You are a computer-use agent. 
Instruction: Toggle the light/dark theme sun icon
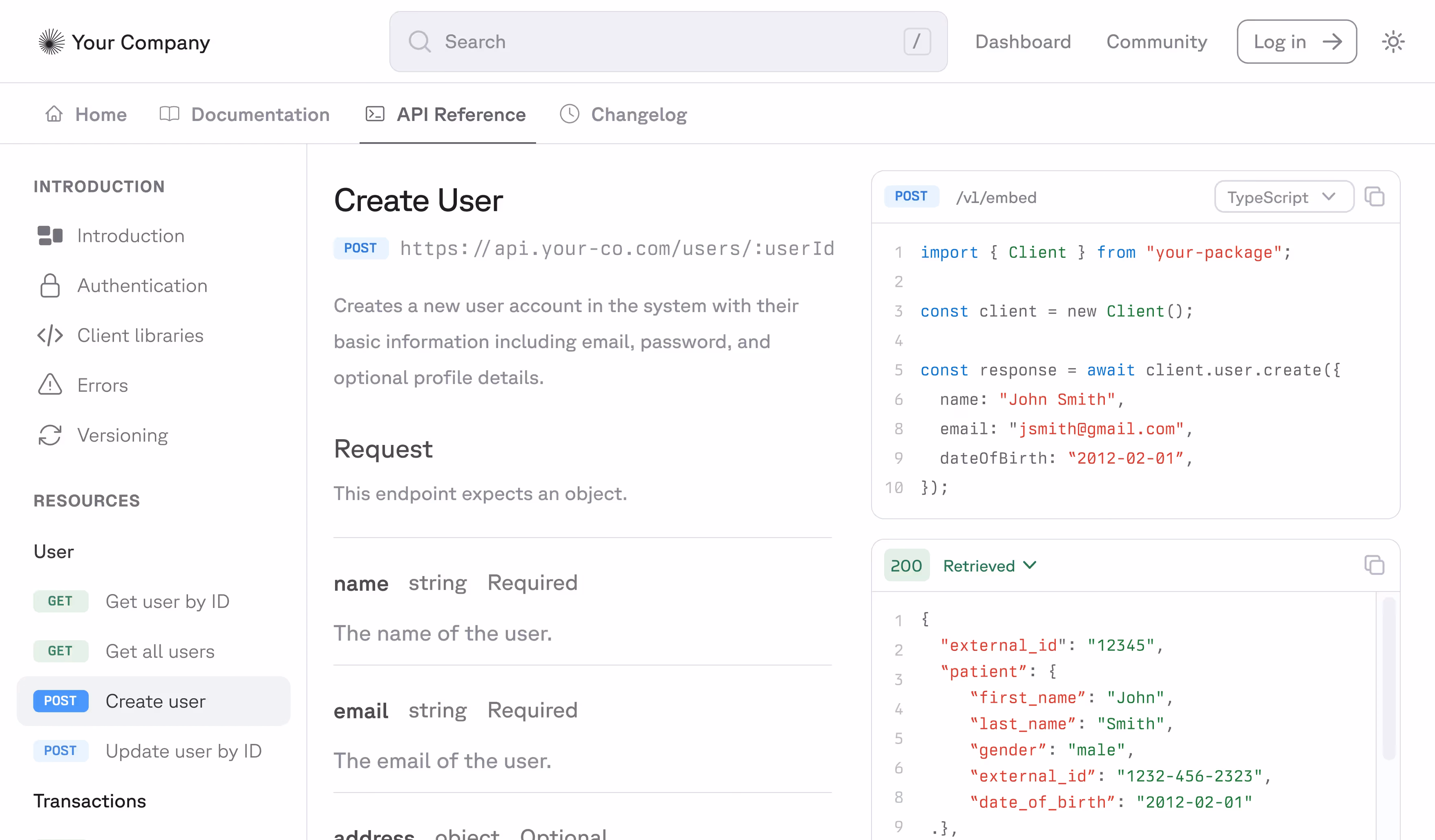pyautogui.click(x=1393, y=42)
